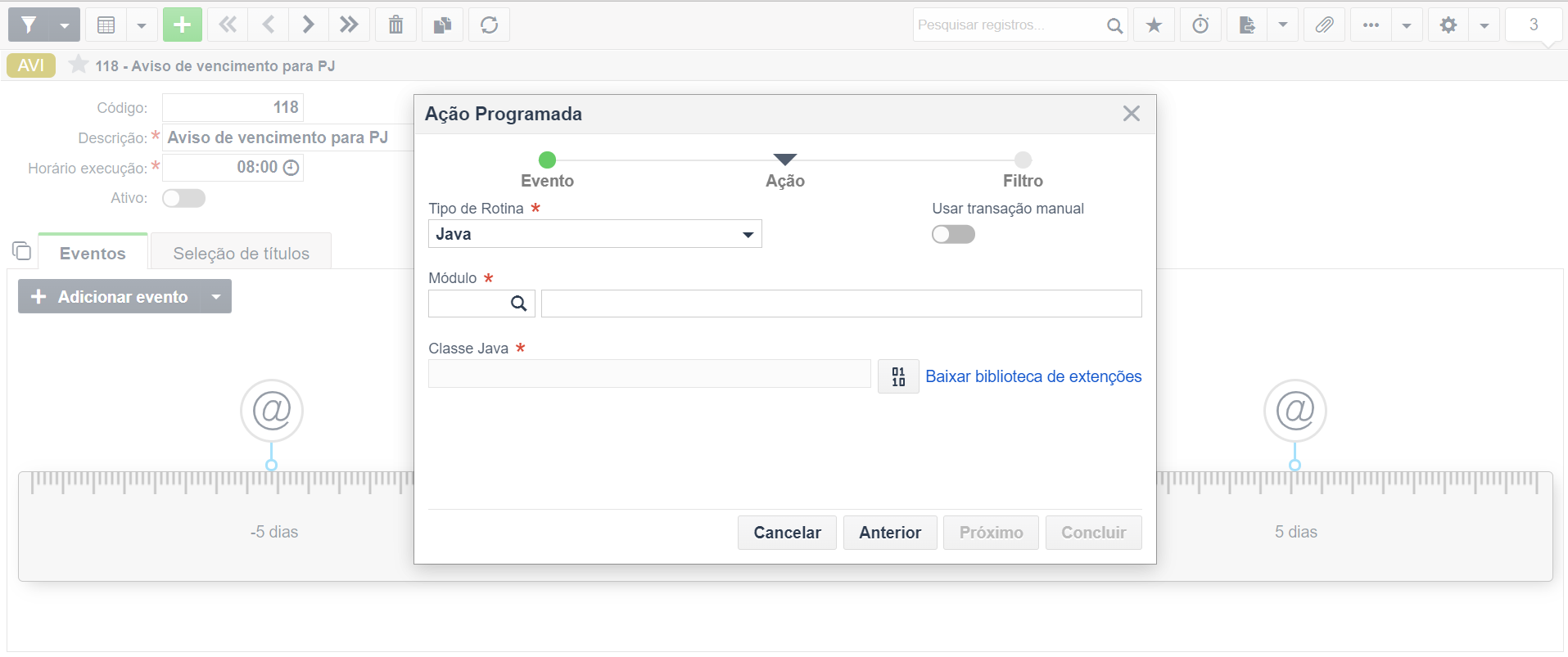Go to first record
The height and width of the screenshot is (657, 1568).
[x=228, y=25]
